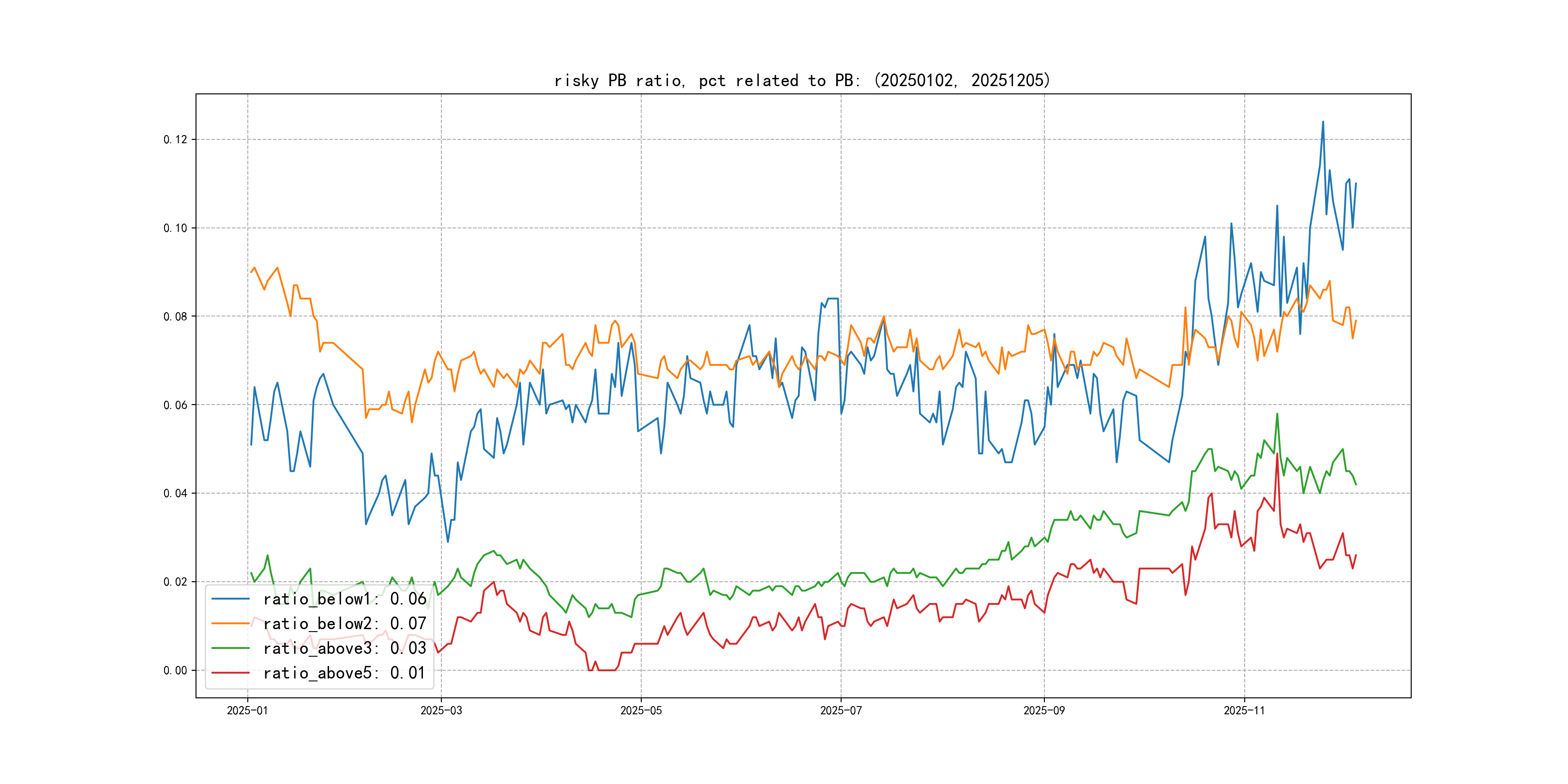Click the 2025-09 x-axis tick label
1568x784 pixels.
point(1044,710)
